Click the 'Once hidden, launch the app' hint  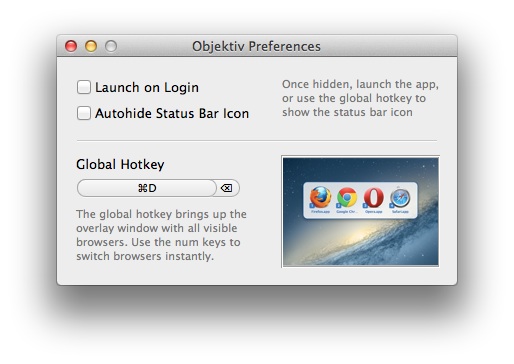[360, 98]
